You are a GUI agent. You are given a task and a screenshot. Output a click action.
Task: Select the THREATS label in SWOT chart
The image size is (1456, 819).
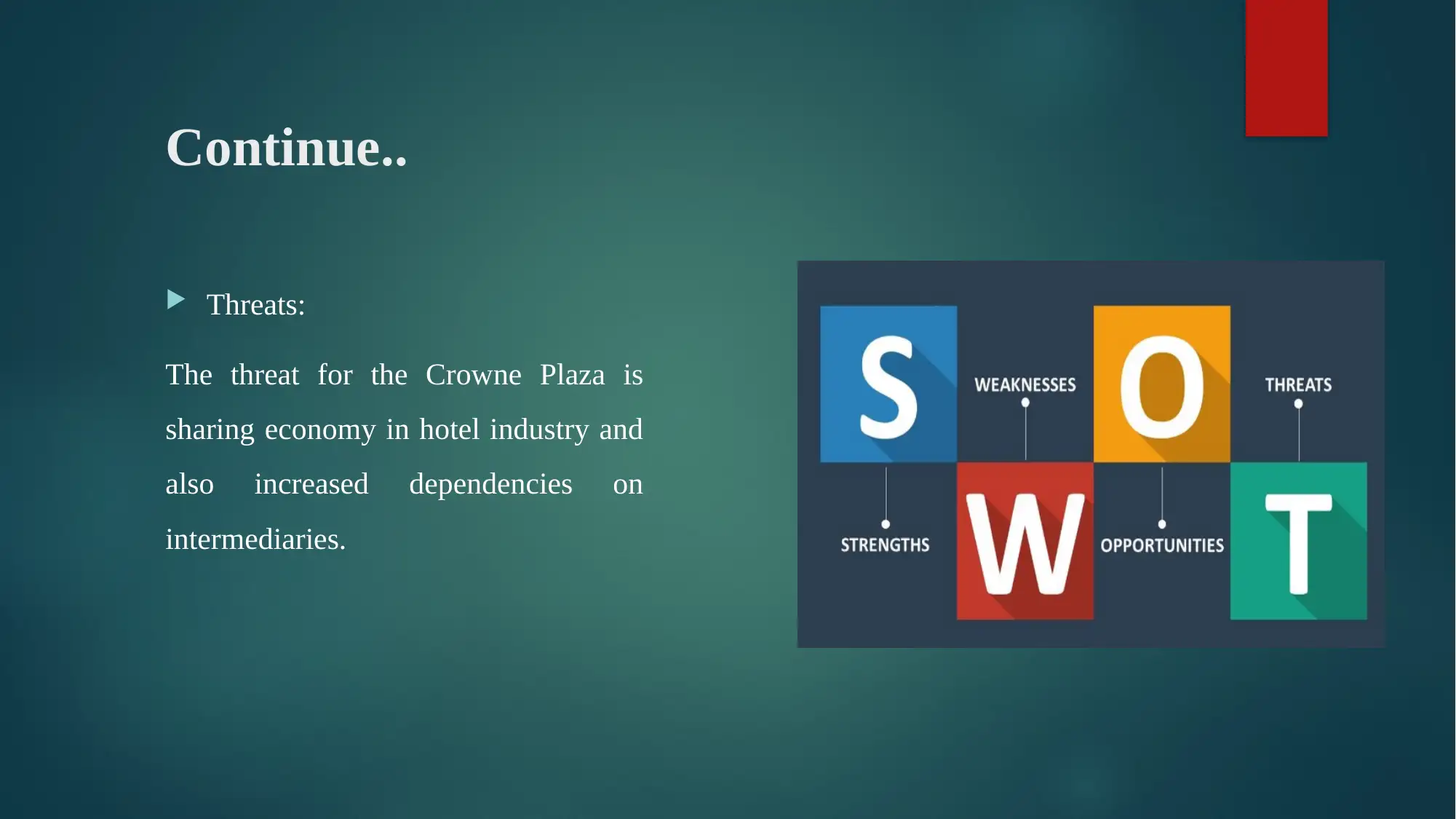click(x=1299, y=384)
